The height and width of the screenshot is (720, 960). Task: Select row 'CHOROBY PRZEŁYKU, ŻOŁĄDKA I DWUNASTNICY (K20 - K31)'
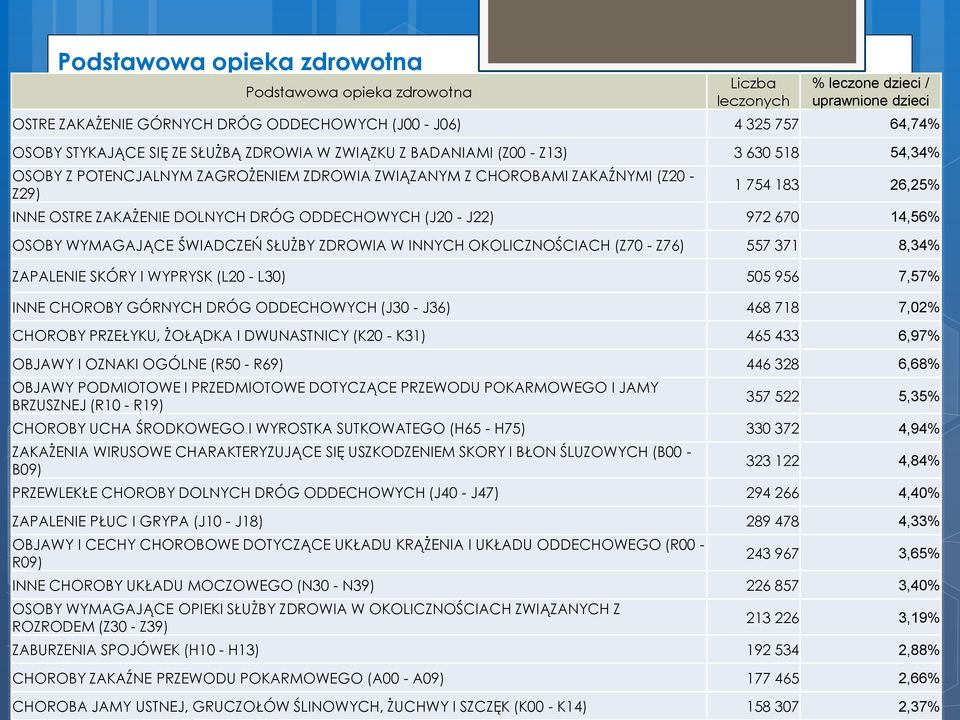point(476,336)
